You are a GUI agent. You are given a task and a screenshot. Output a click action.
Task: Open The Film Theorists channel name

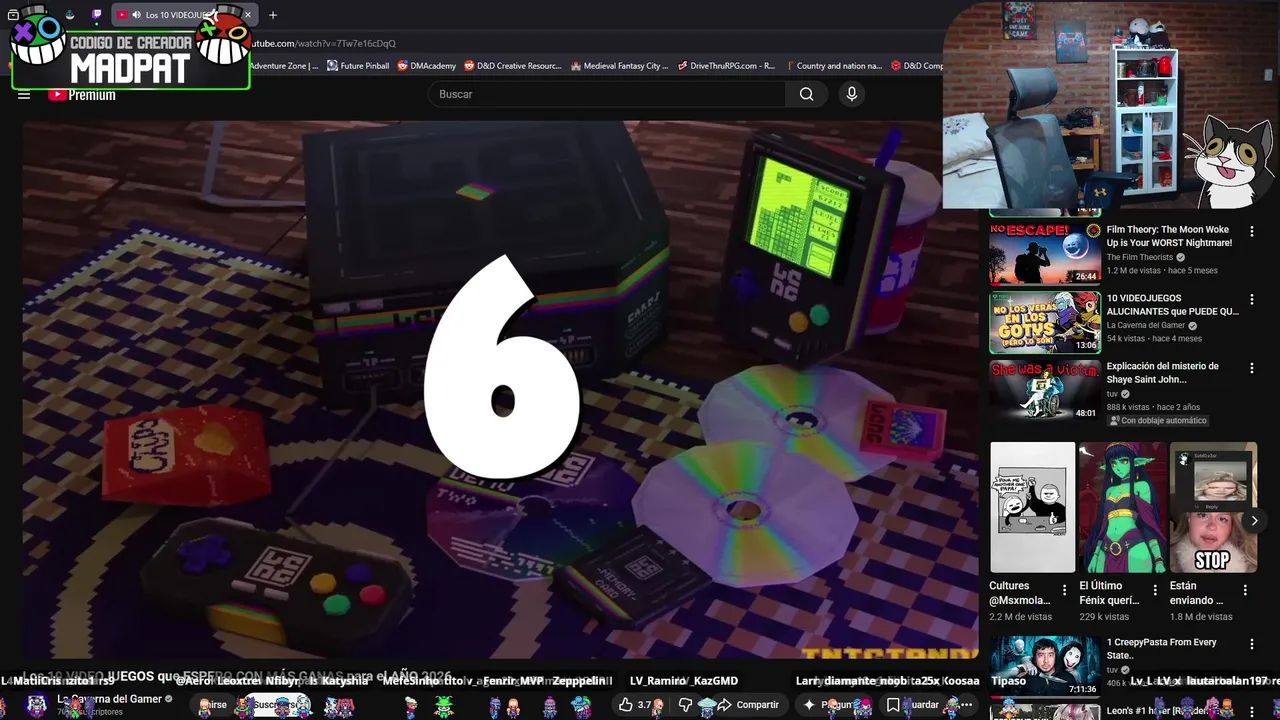click(x=1139, y=257)
